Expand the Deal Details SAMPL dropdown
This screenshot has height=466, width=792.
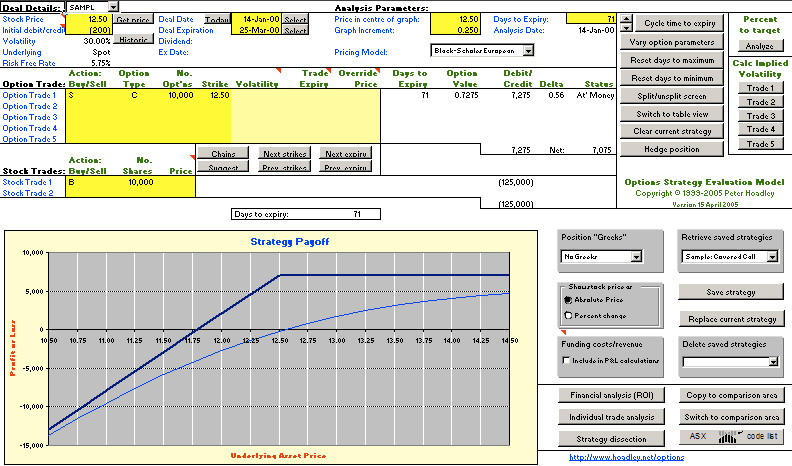[112, 7]
